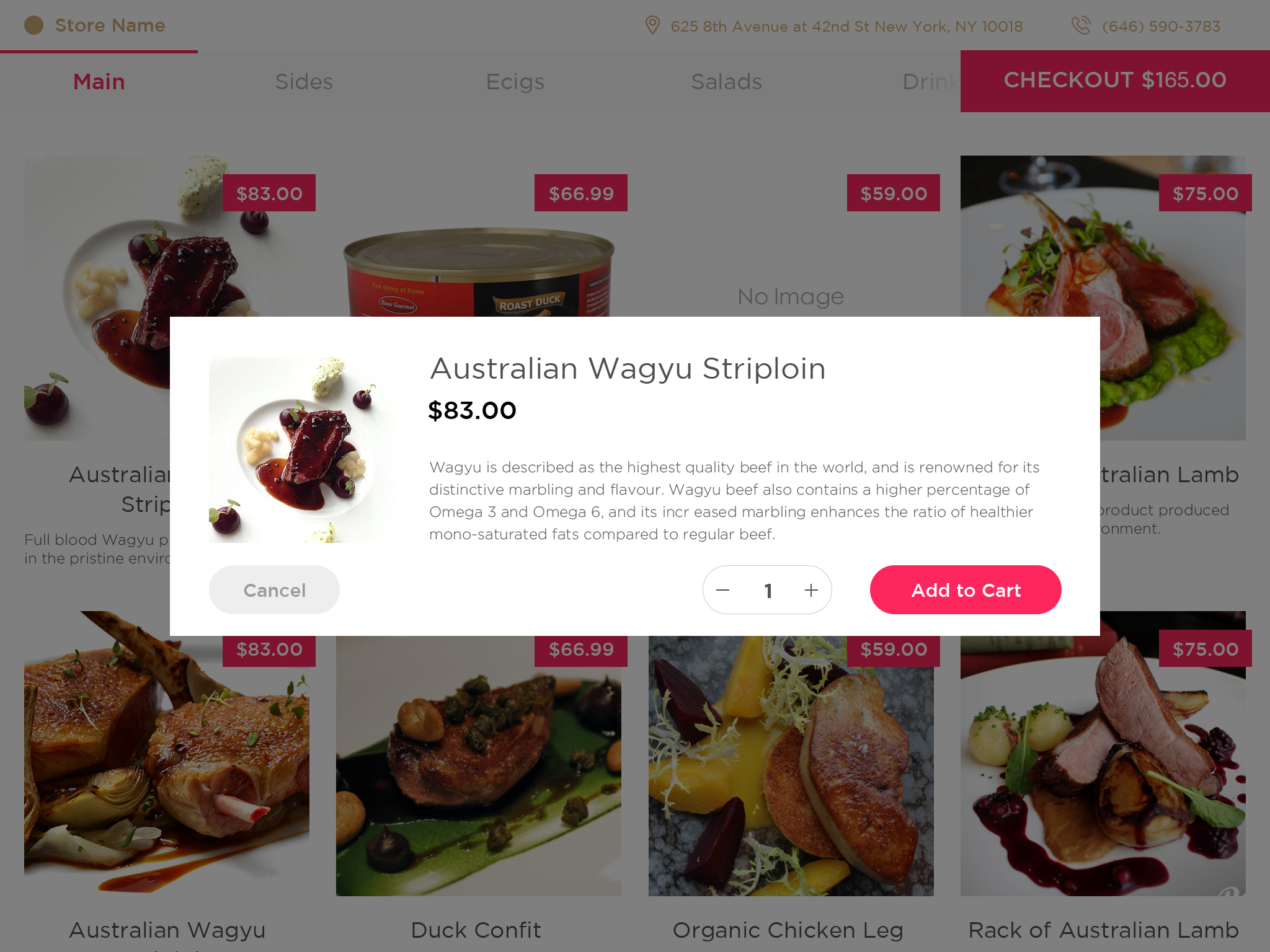Open the Duck Confit dish photo
This screenshot has width=1270, height=952.
pos(479,766)
